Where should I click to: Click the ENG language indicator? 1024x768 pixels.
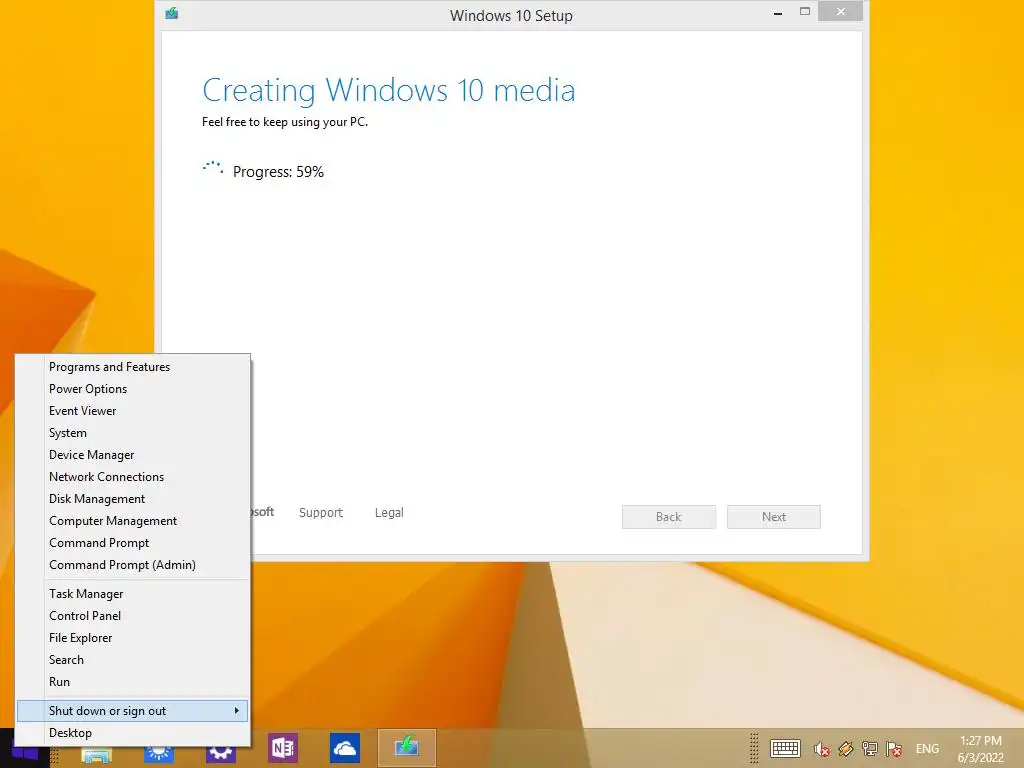pos(927,748)
